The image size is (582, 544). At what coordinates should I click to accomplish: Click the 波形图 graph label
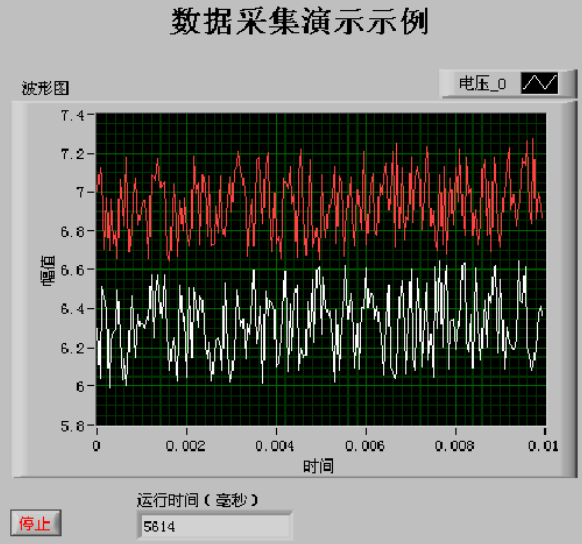click(x=45, y=88)
